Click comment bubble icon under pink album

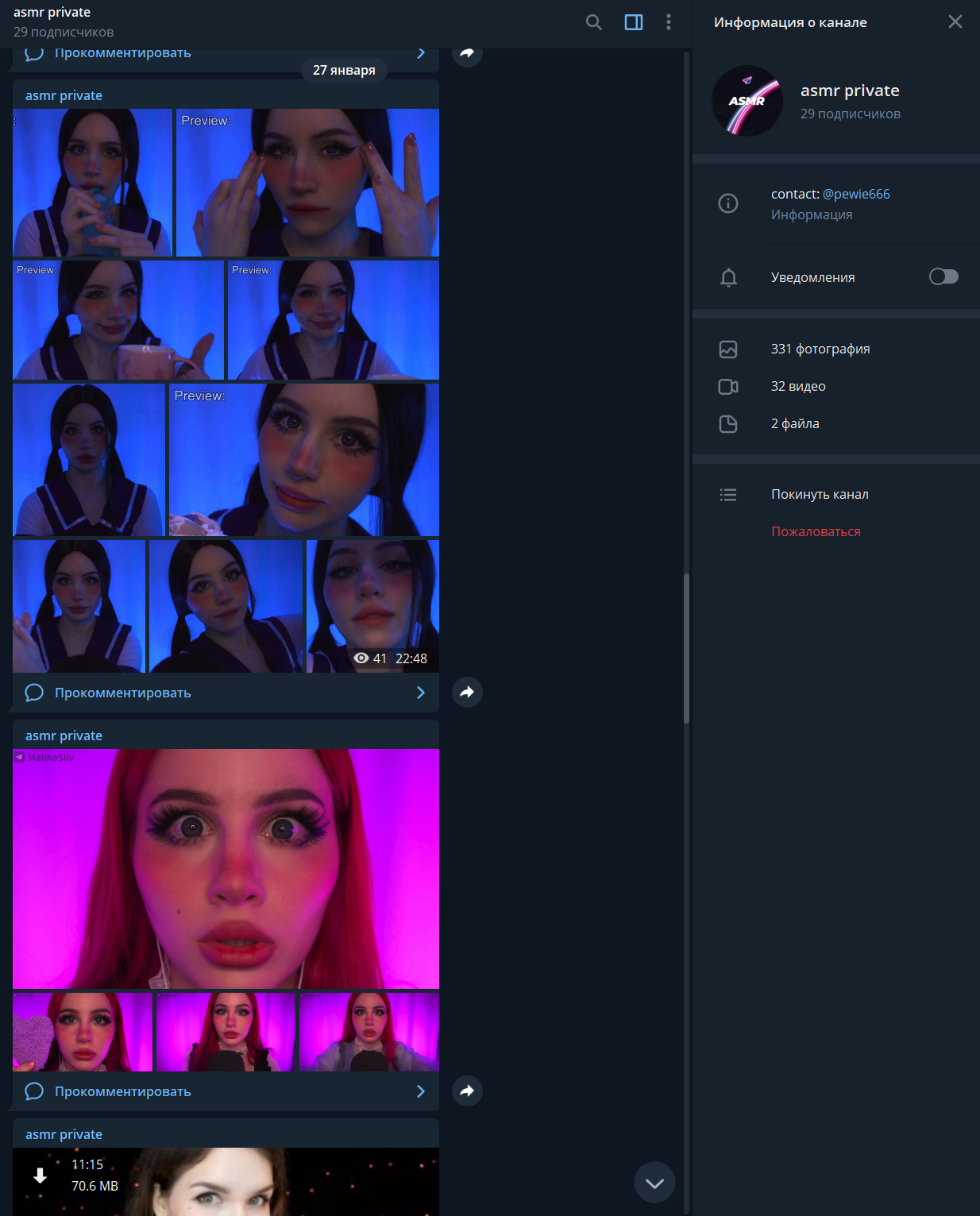(34, 1091)
